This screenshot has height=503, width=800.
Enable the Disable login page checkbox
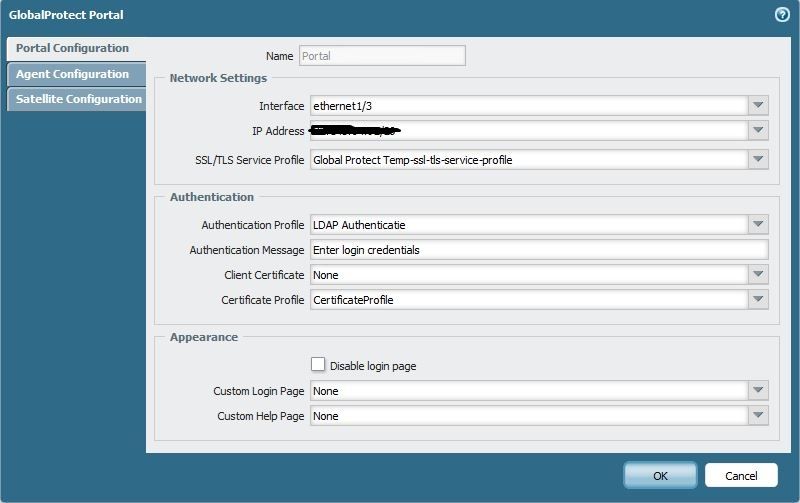point(318,365)
